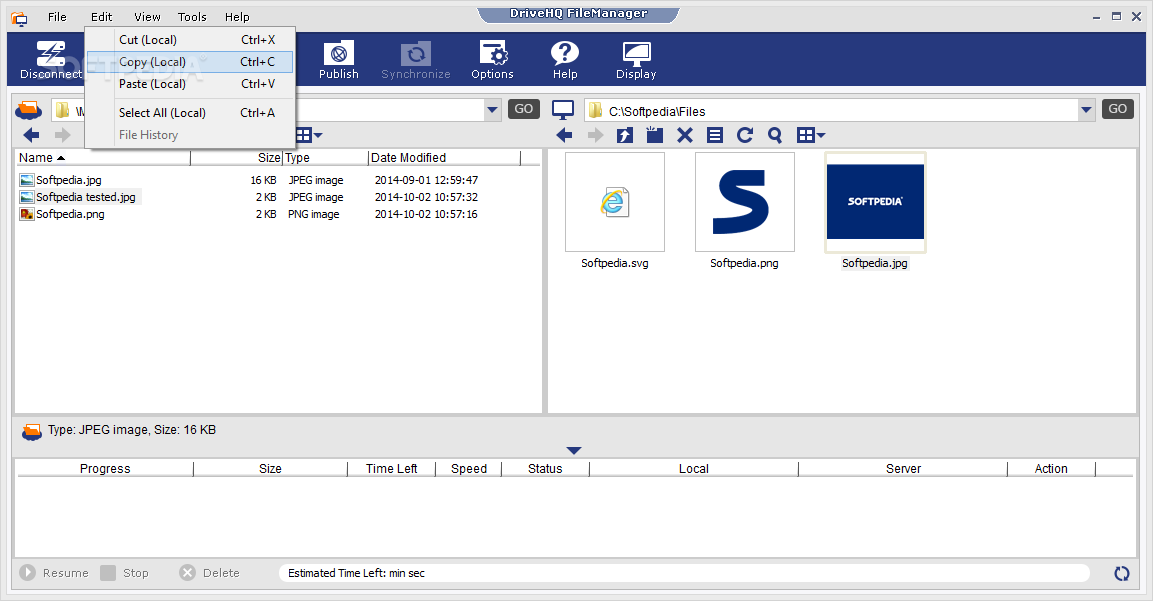Create a new folder in local pane
Screen dimensions: 1153x601
[x=654, y=135]
